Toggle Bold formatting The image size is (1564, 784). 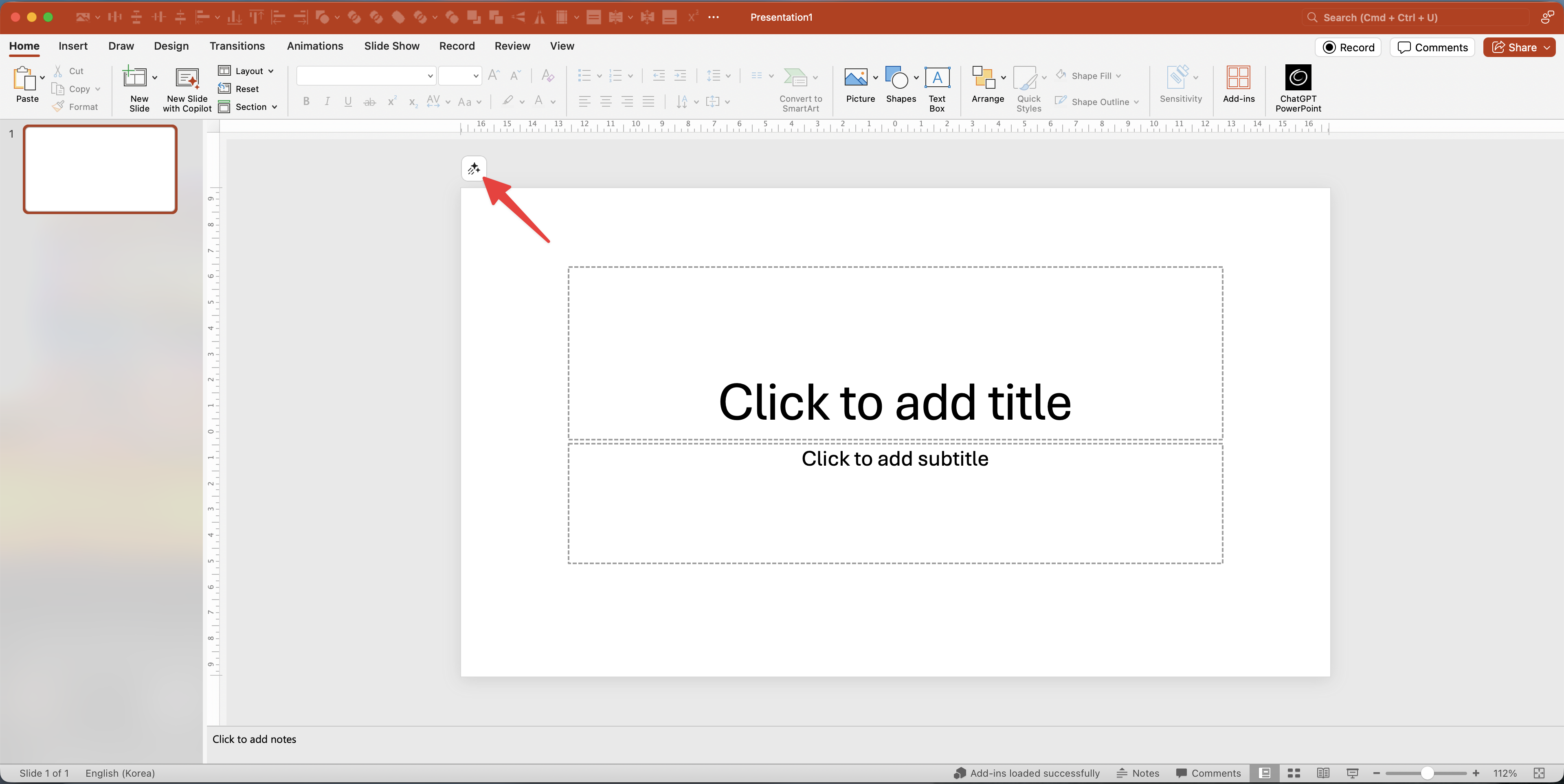(x=307, y=101)
